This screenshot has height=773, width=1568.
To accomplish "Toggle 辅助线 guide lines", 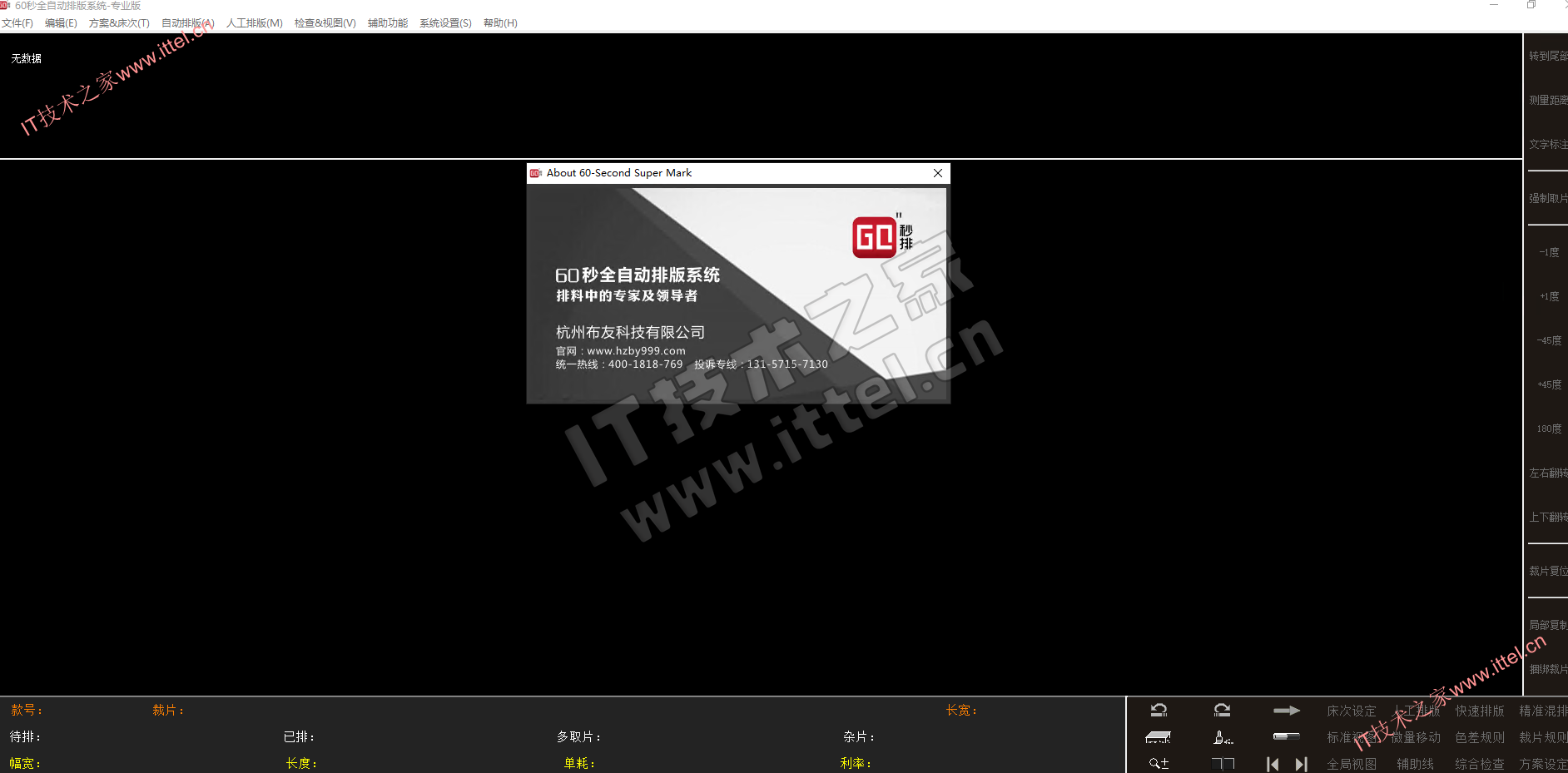I will [x=1416, y=764].
